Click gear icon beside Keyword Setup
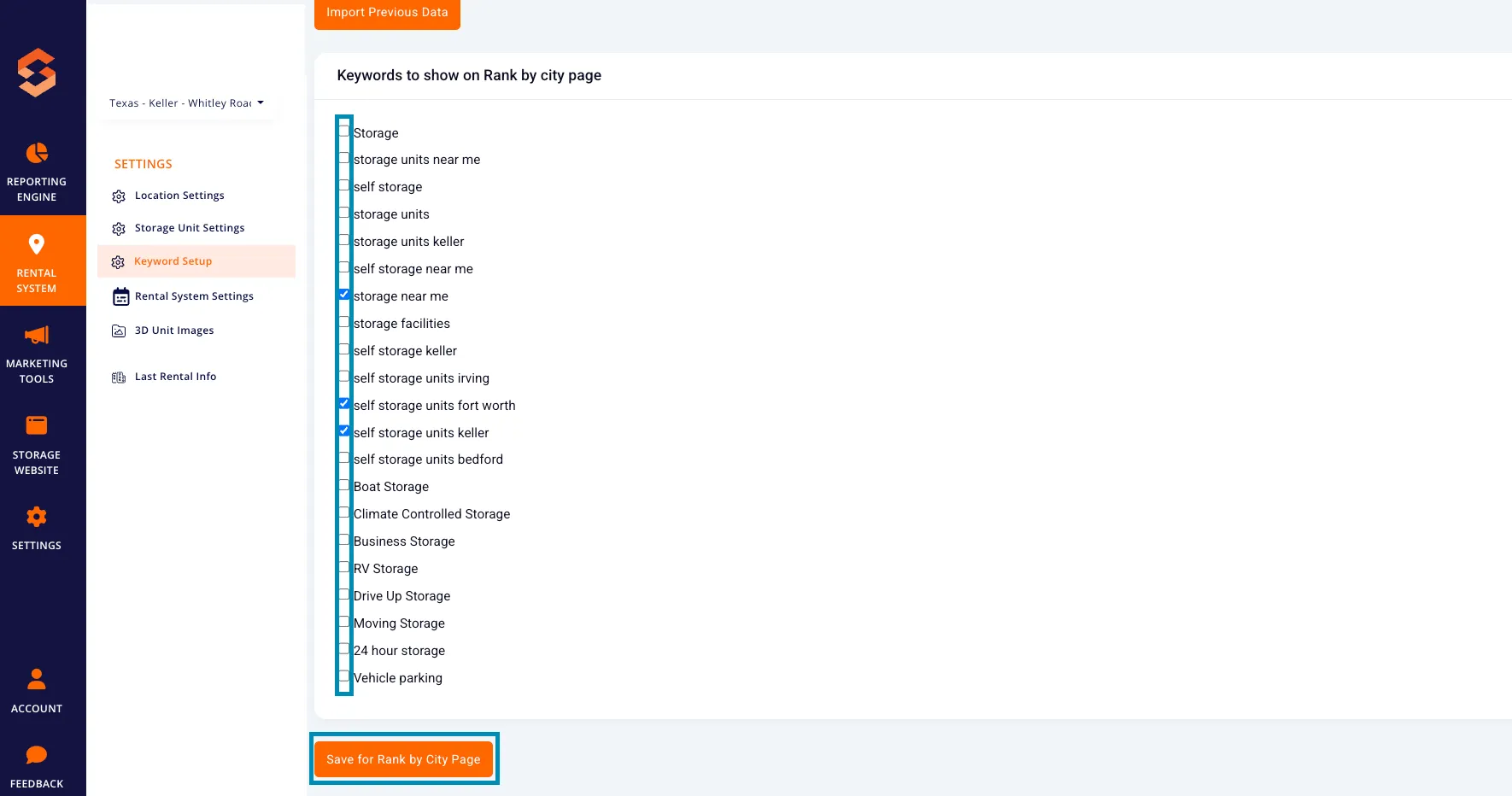 (118, 262)
